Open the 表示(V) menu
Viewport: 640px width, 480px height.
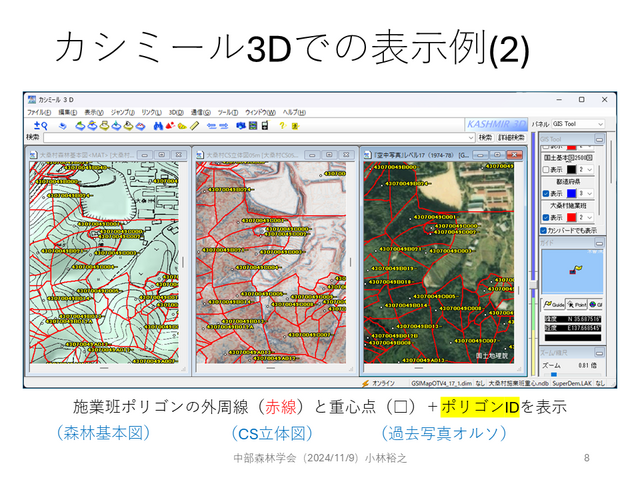click(94, 112)
